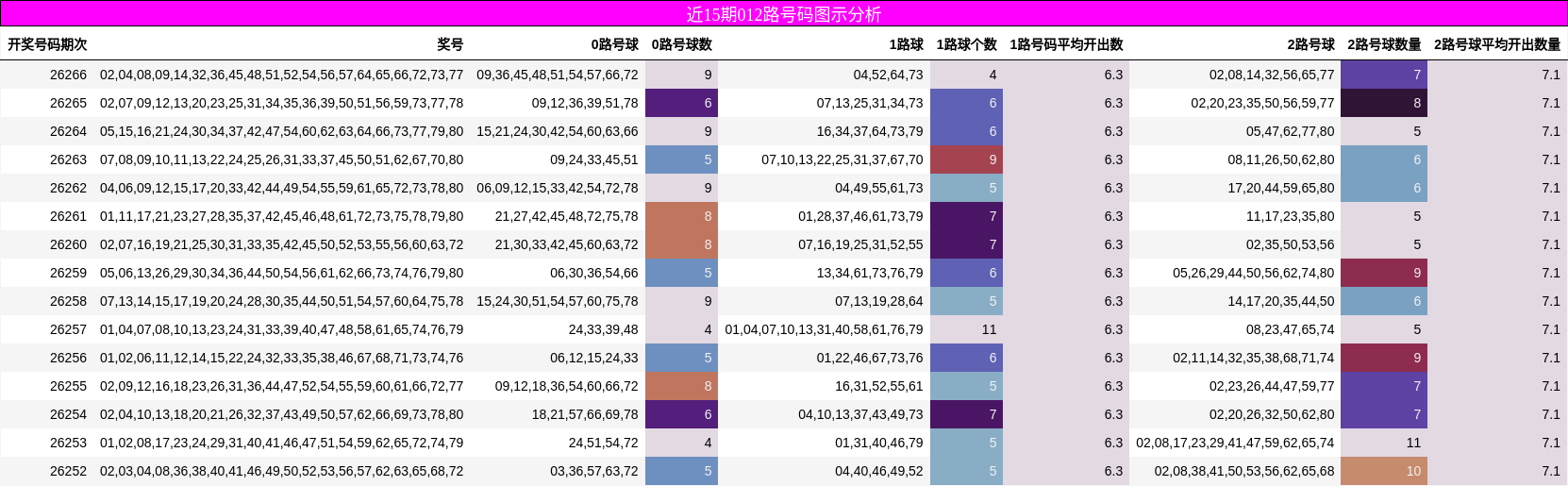
Task: Click the 1路号码平均开出数 column header
Action: pyautogui.click(x=1066, y=44)
